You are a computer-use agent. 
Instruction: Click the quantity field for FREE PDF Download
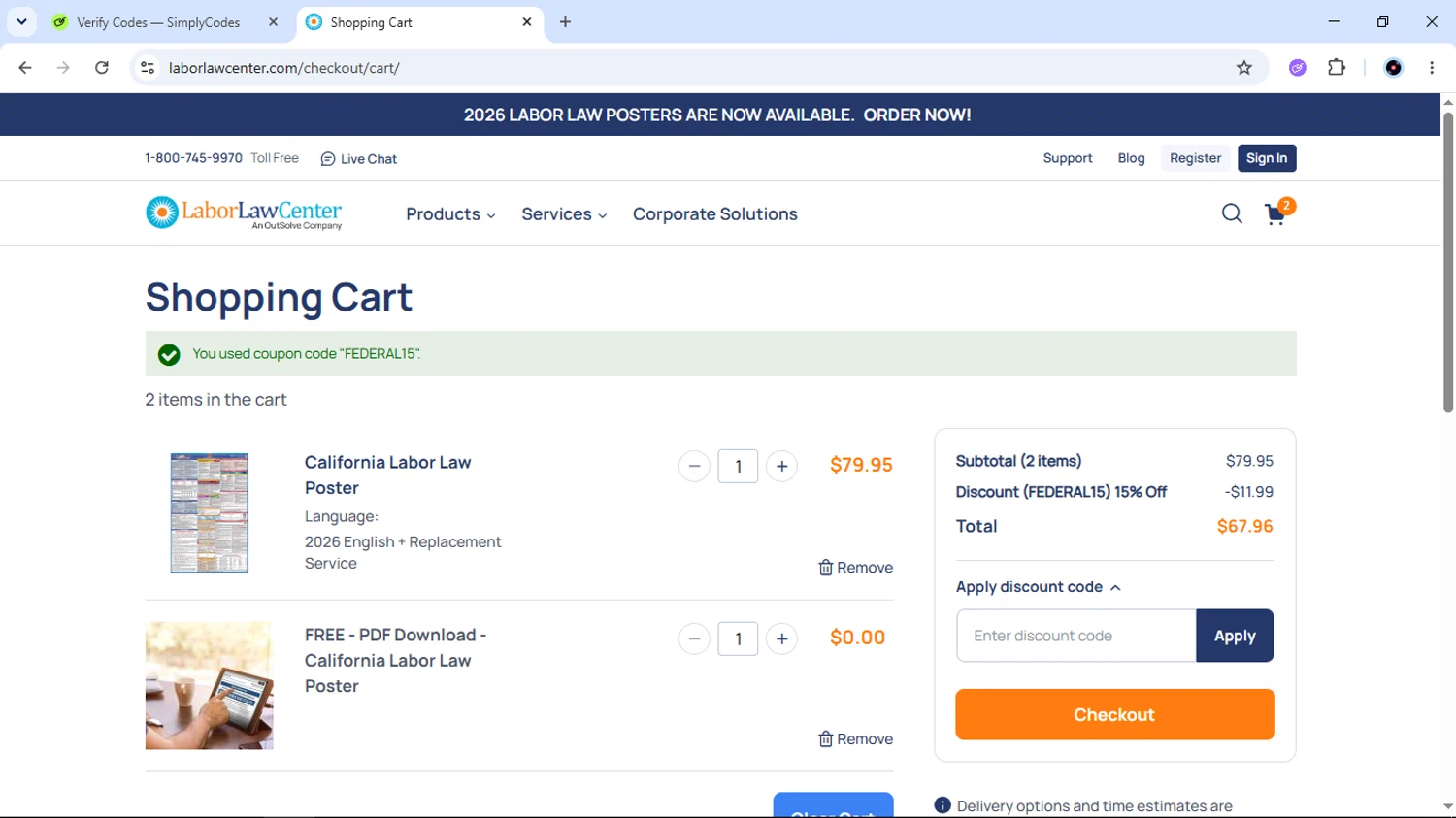click(x=738, y=638)
